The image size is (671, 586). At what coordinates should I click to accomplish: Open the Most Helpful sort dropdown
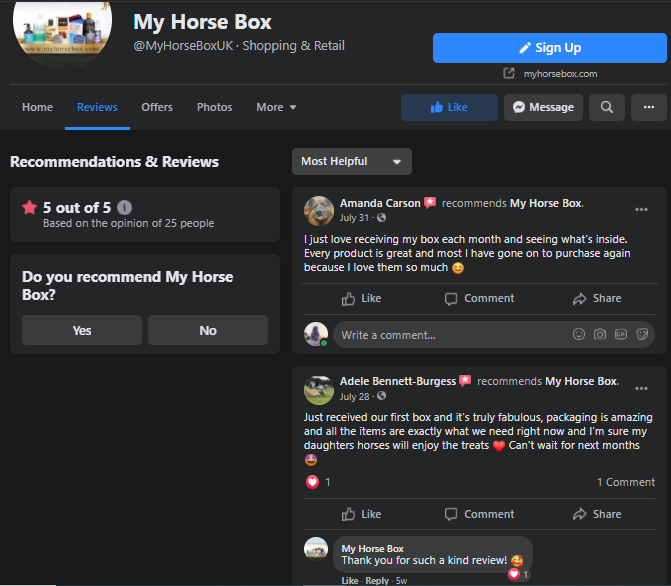tap(352, 161)
